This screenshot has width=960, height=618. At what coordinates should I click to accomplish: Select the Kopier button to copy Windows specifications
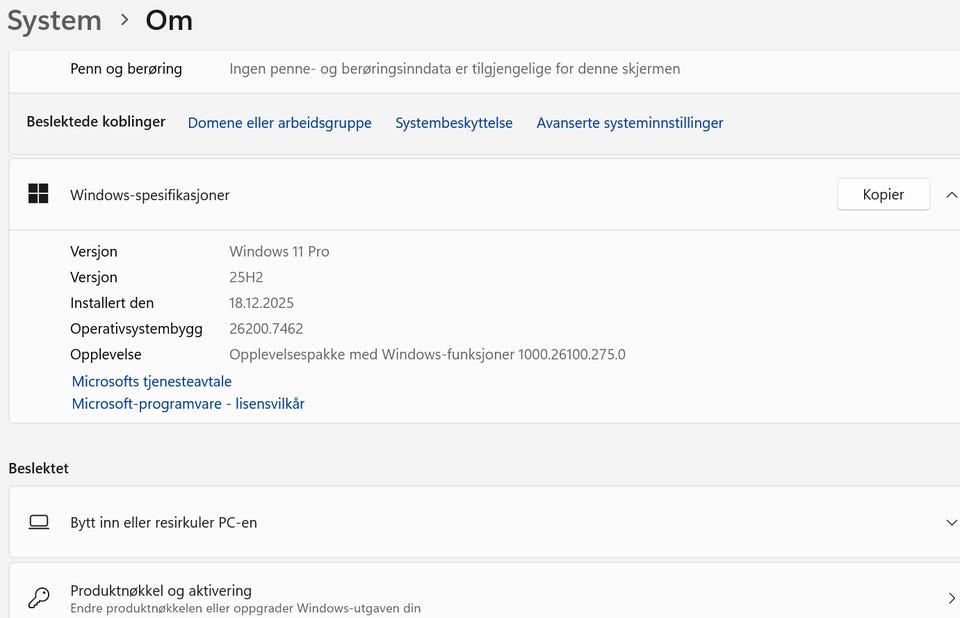coord(883,194)
